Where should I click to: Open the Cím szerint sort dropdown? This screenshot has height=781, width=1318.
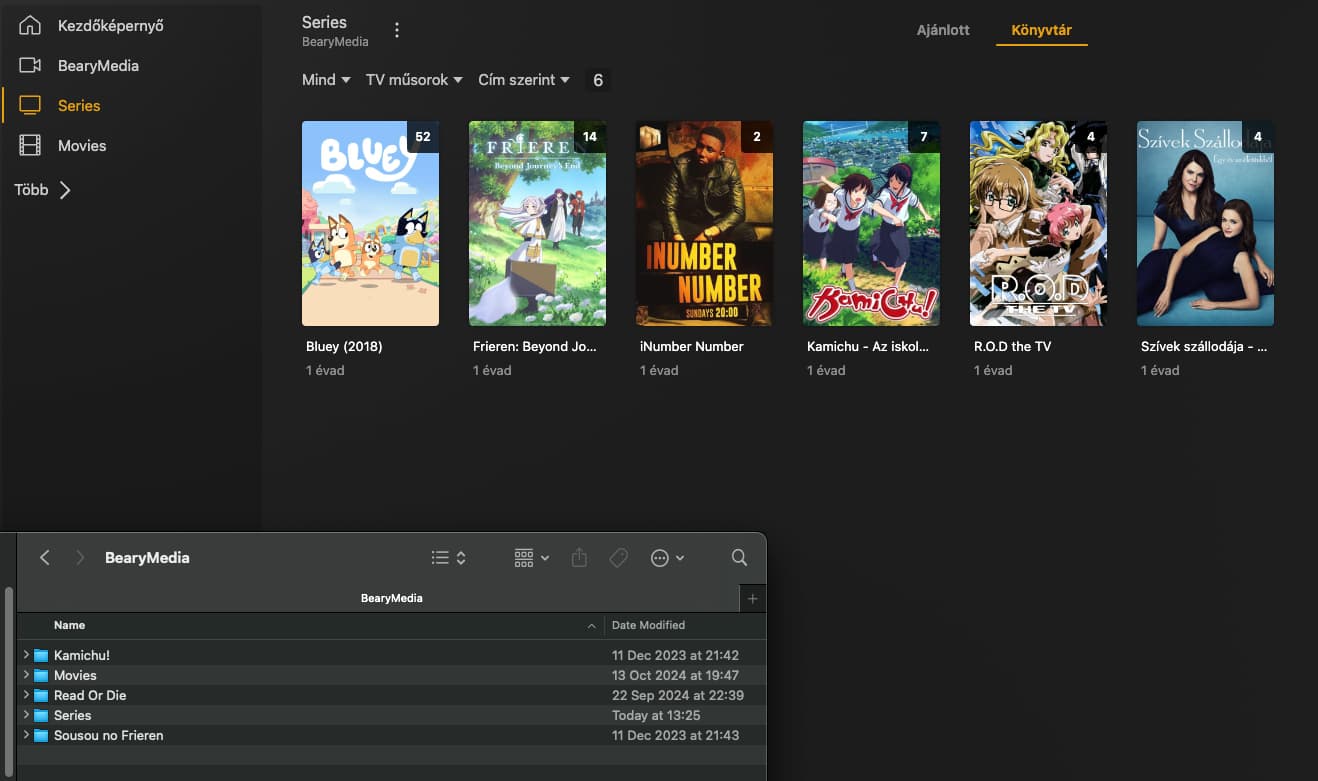[524, 80]
